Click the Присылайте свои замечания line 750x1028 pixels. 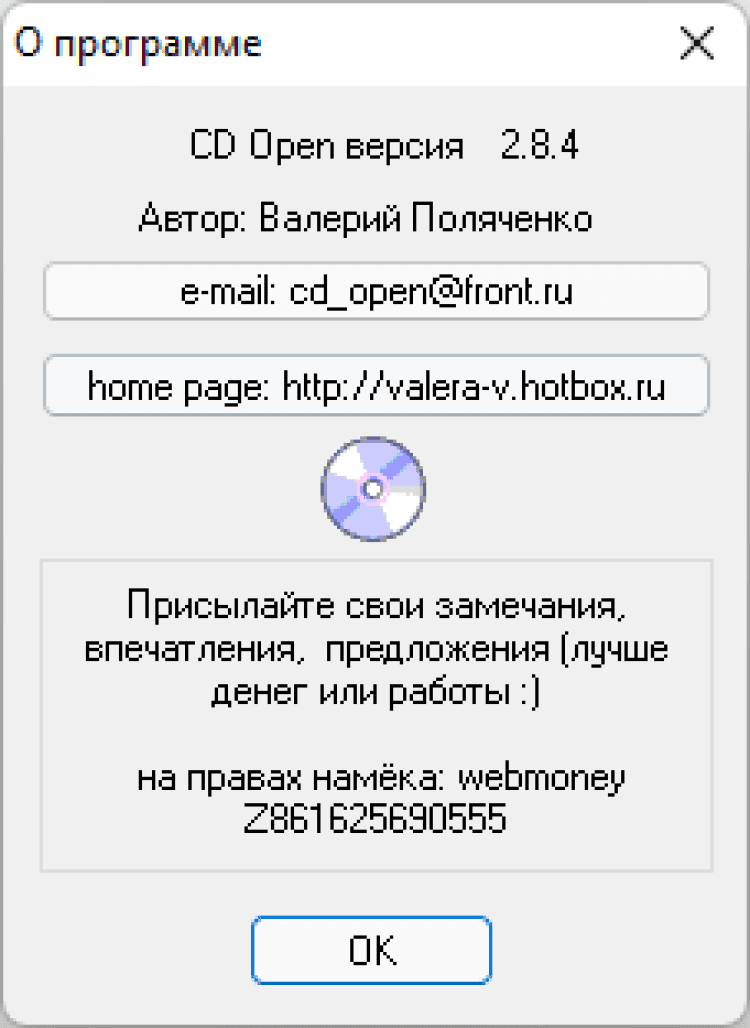(x=376, y=606)
